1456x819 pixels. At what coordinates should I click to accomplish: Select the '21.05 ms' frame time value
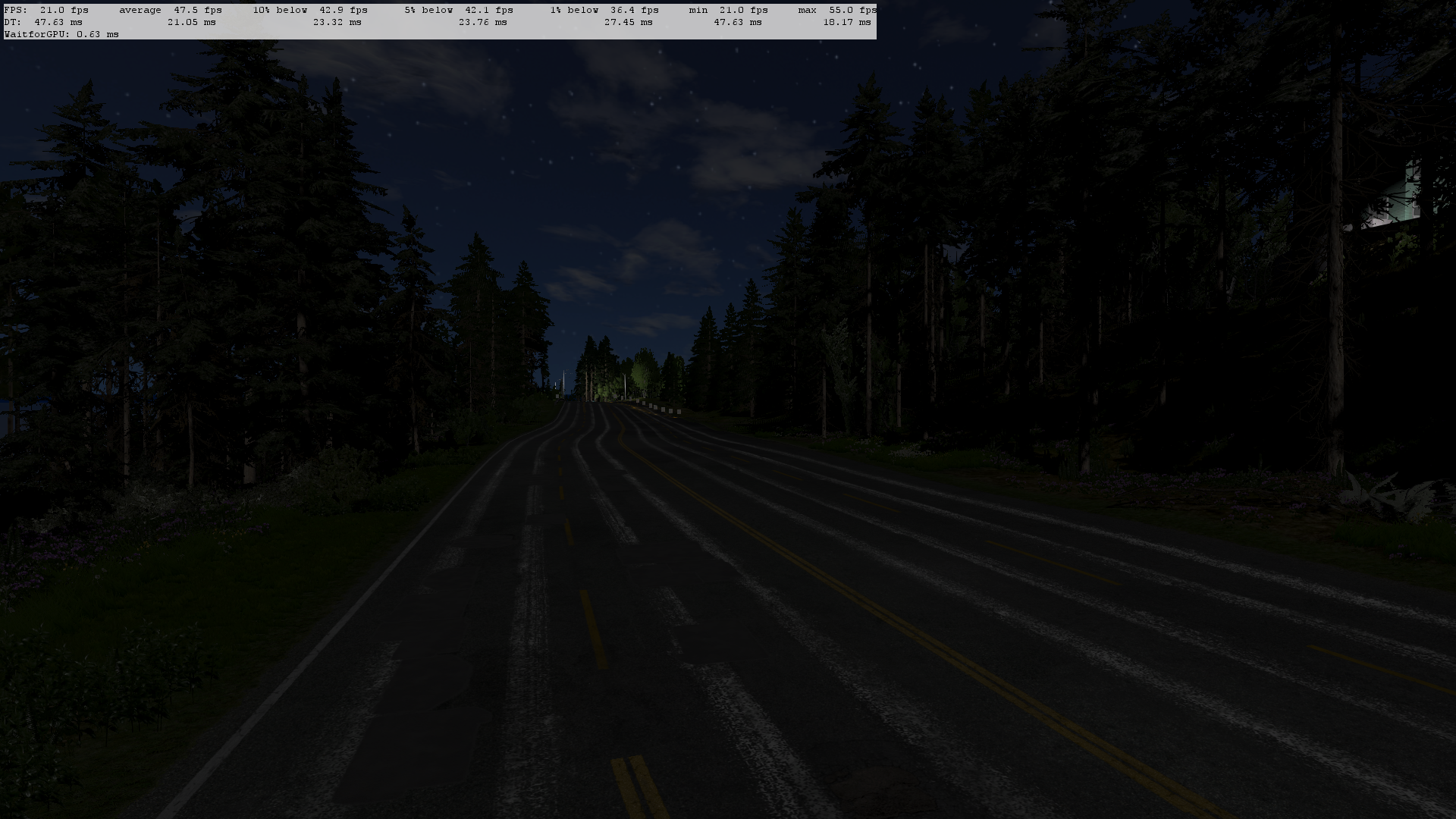tap(192, 22)
